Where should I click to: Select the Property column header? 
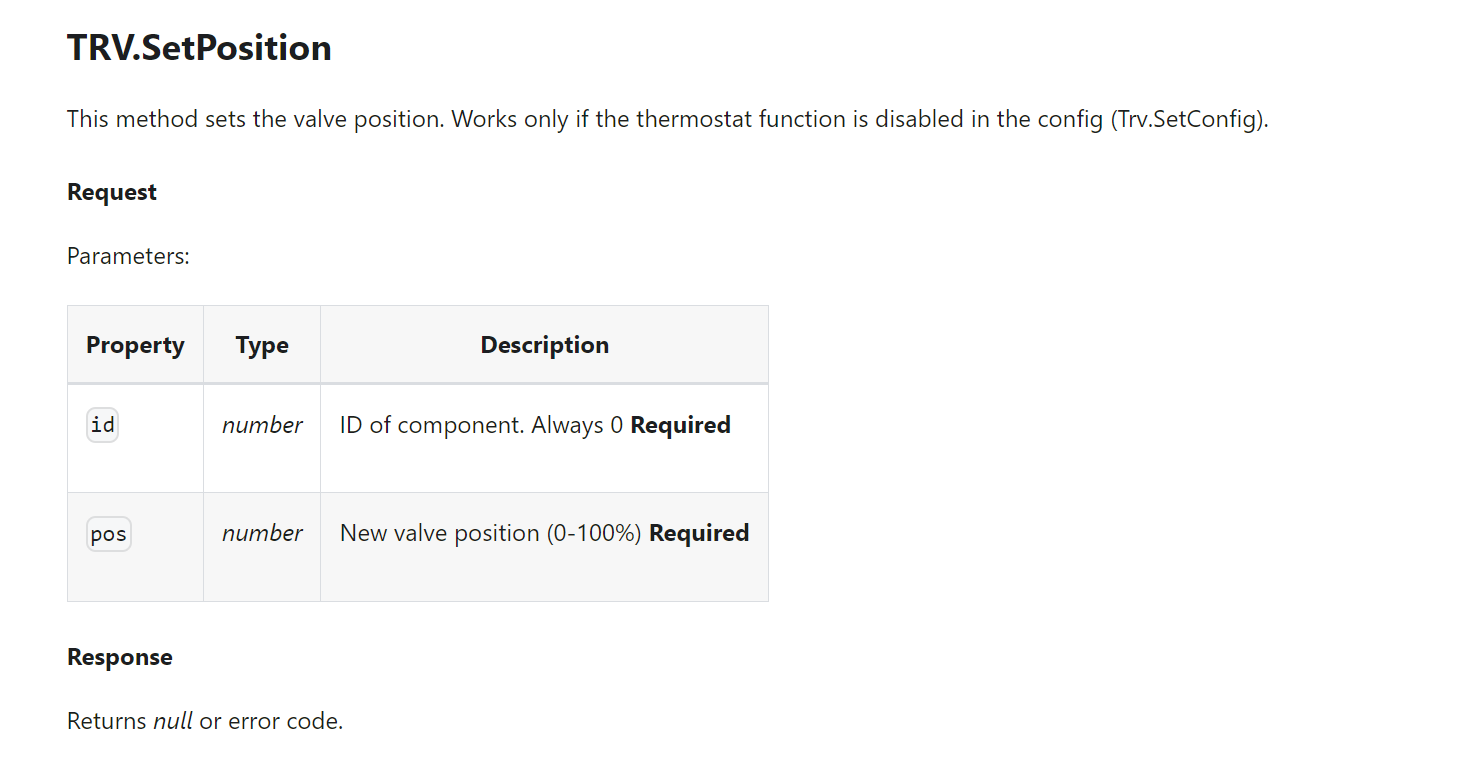[x=135, y=345]
